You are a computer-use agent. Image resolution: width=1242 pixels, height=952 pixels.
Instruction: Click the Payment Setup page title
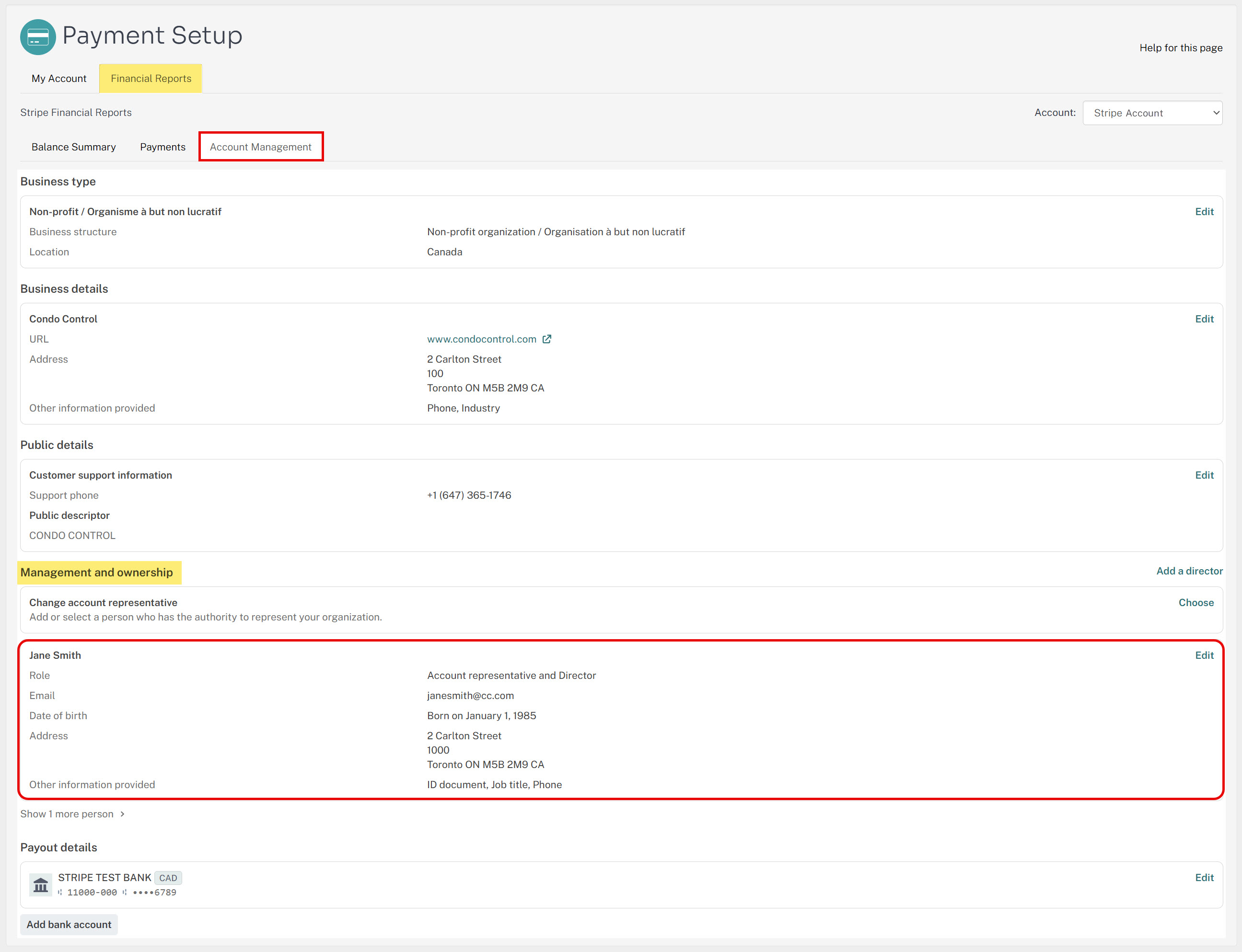click(x=152, y=35)
